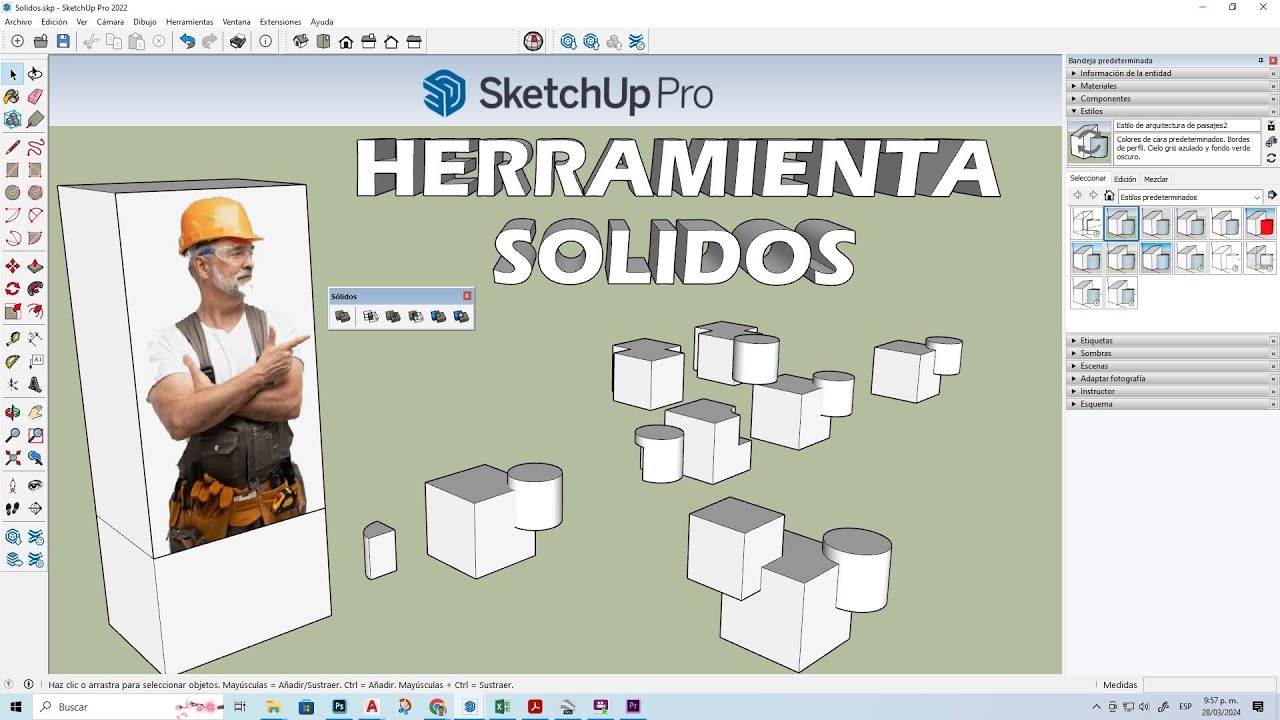1280x720 pixels.
Task: Activate the Push/Pull tool
Action: (35, 266)
